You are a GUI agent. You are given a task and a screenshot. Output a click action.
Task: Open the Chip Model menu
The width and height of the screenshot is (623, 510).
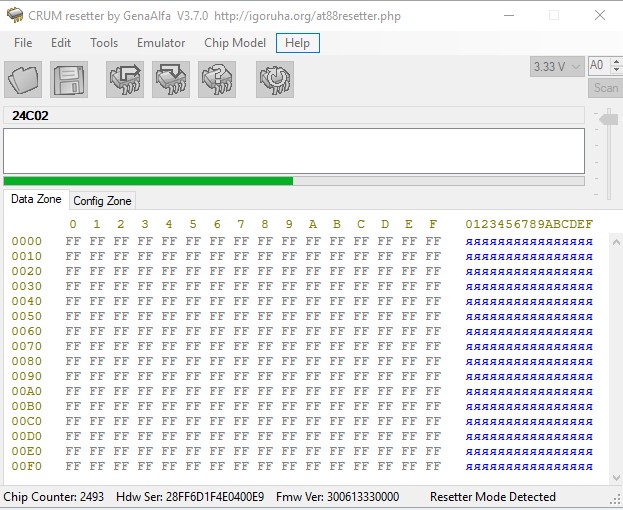coord(235,43)
